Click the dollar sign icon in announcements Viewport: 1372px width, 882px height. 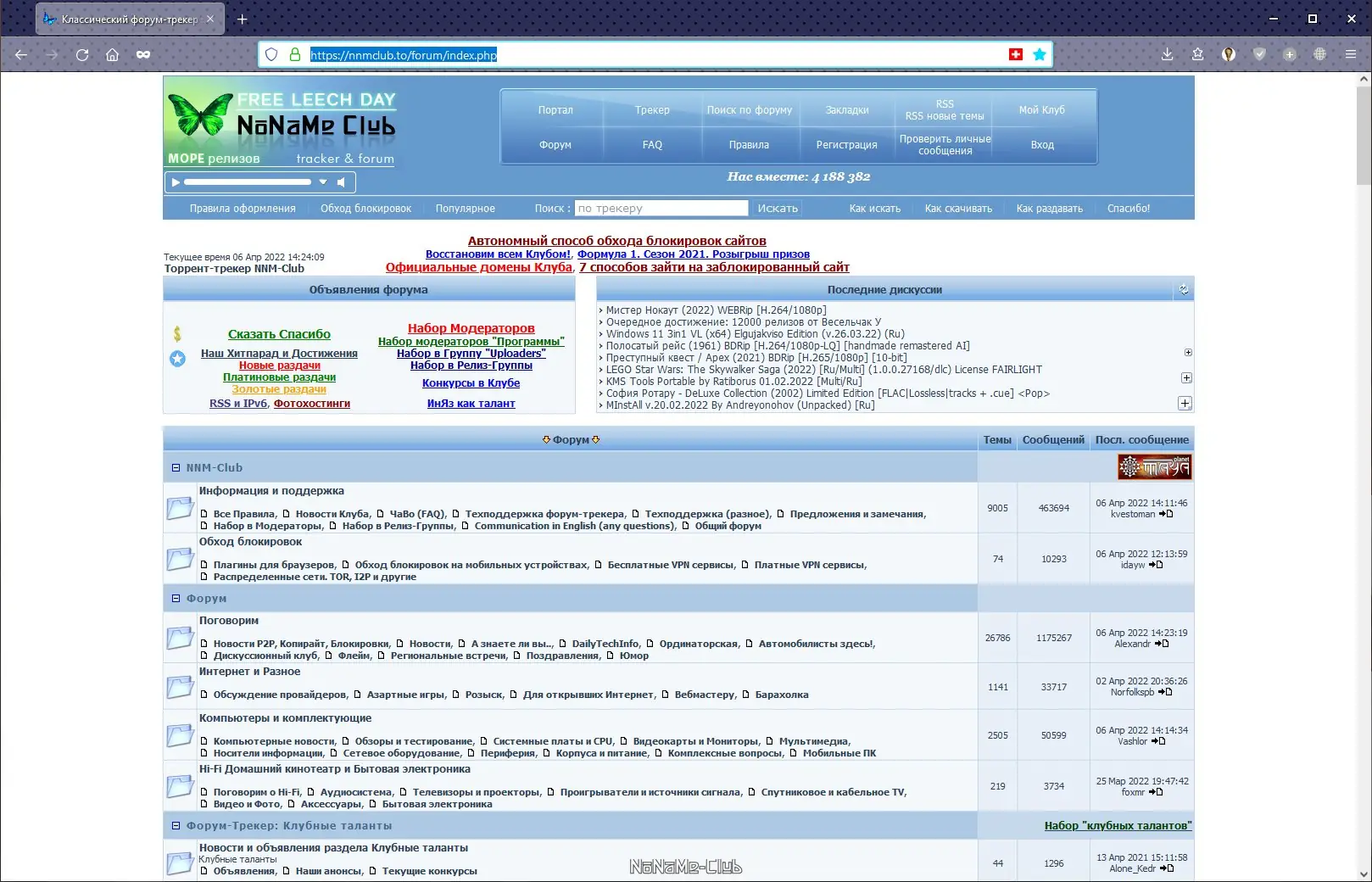click(x=177, y=334)
